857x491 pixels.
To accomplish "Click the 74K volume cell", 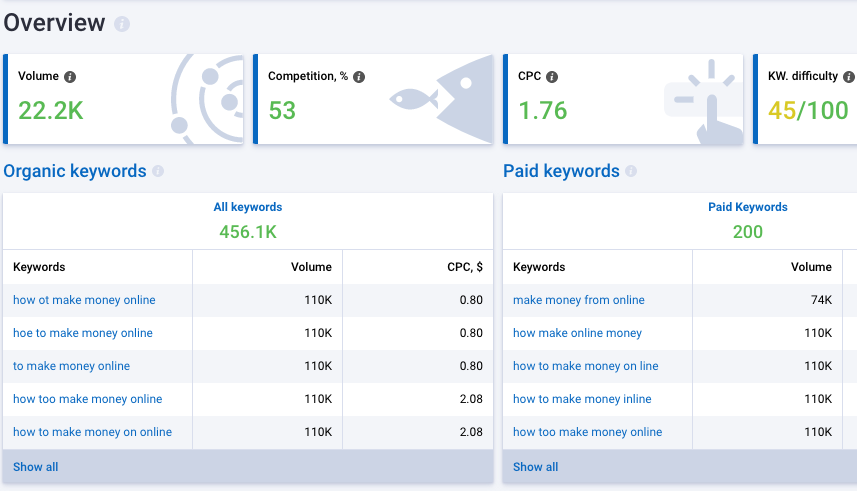I will 821,300.
